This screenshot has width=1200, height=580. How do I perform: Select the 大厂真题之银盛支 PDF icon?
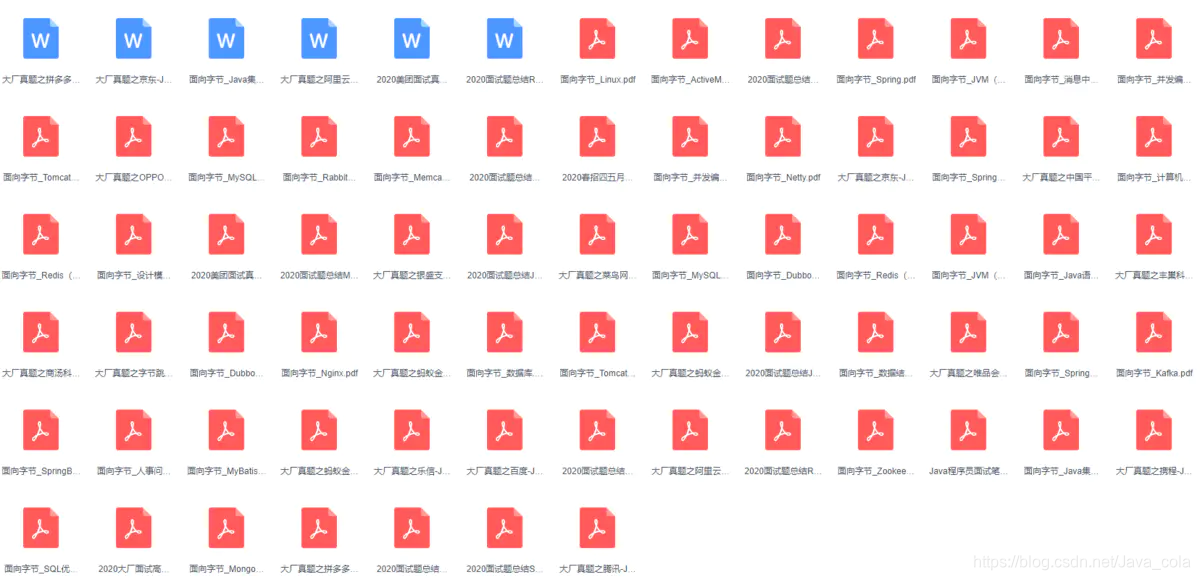coord(412,235)
